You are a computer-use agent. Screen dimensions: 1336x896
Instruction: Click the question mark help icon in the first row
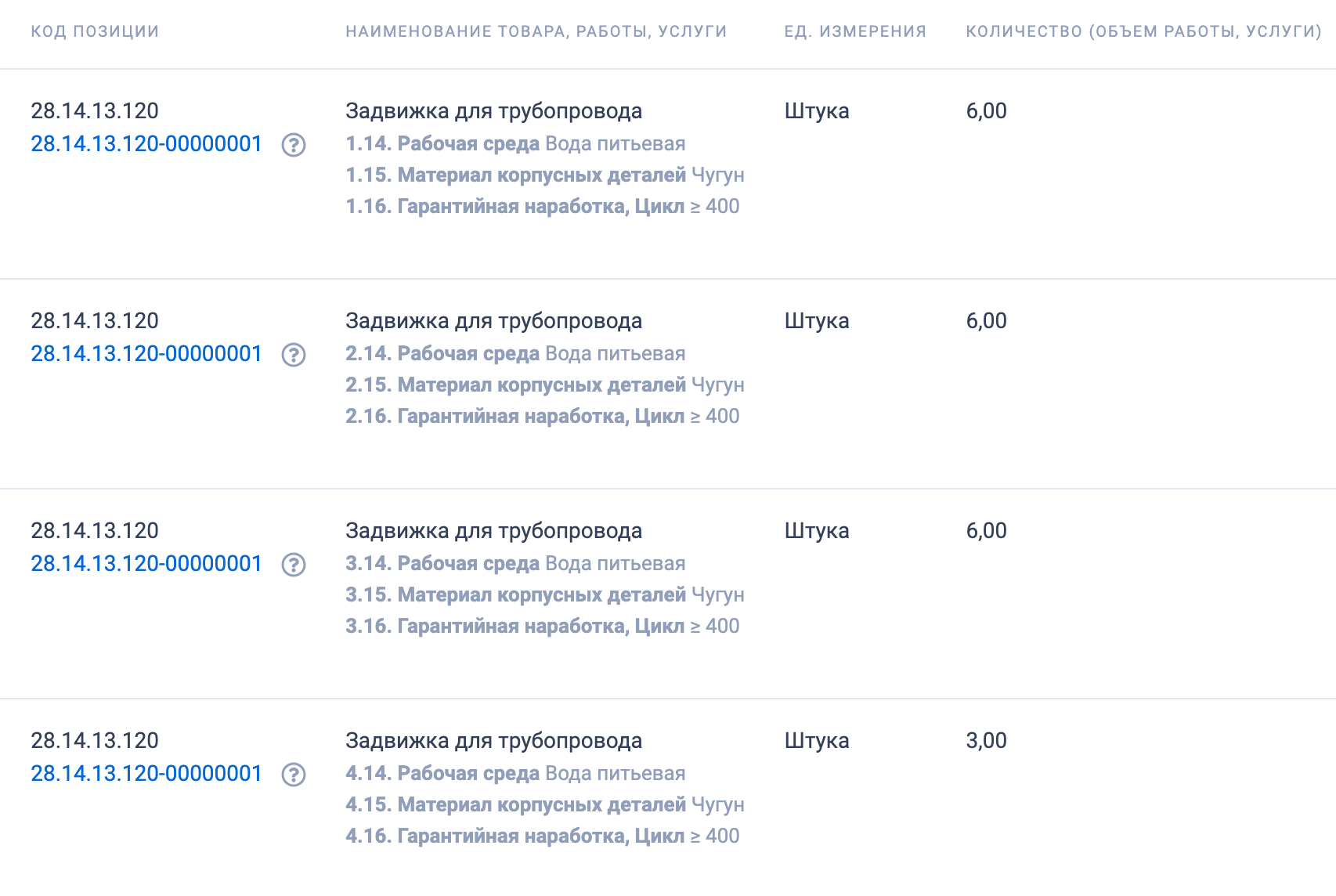pyautogui.click(x=294, y=145)
